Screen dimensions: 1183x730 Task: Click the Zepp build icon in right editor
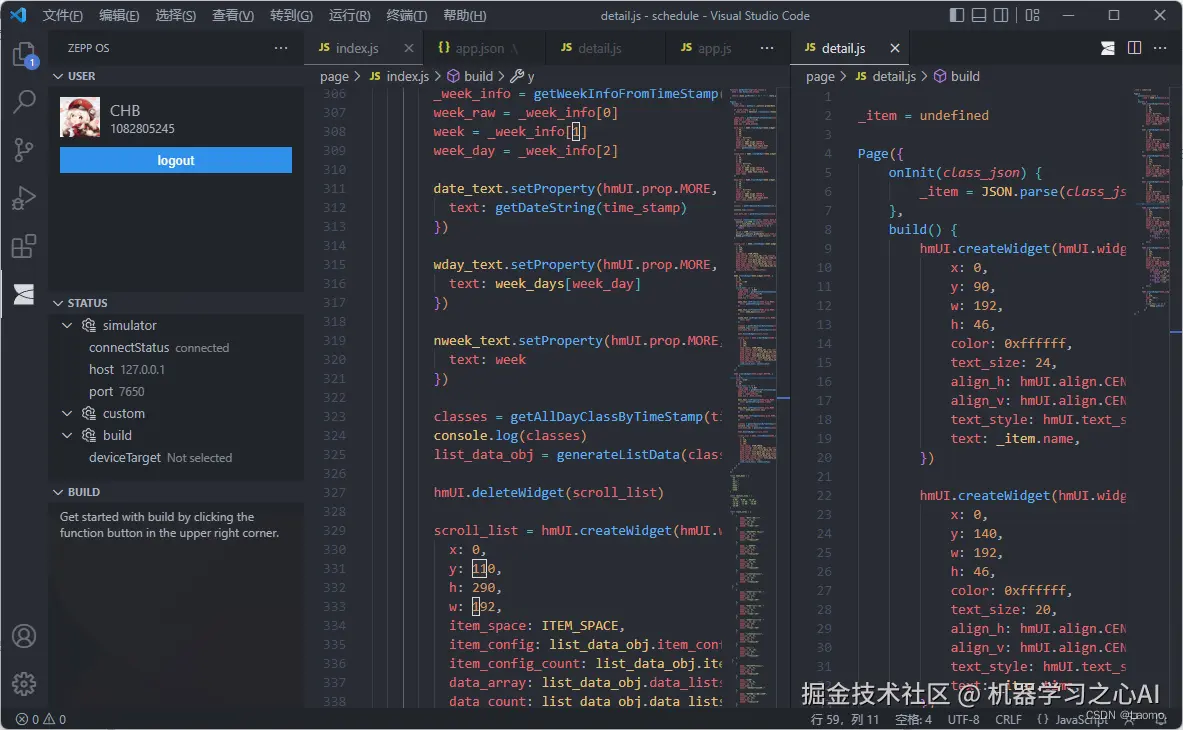click(1108, 48)
